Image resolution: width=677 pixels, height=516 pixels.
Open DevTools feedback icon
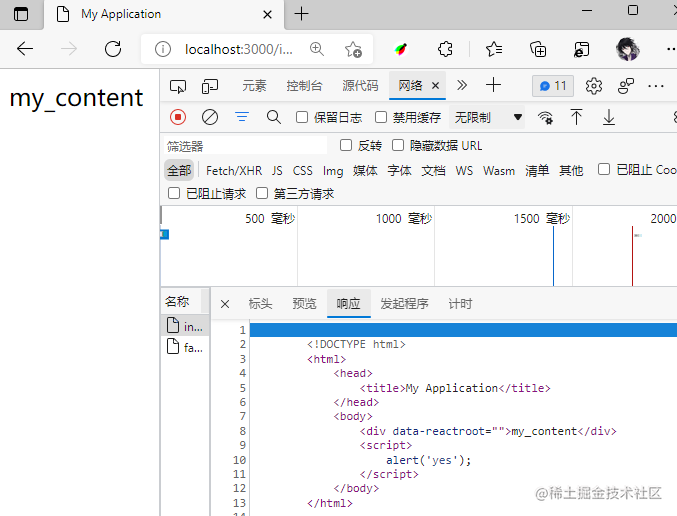tap(626, 86)
